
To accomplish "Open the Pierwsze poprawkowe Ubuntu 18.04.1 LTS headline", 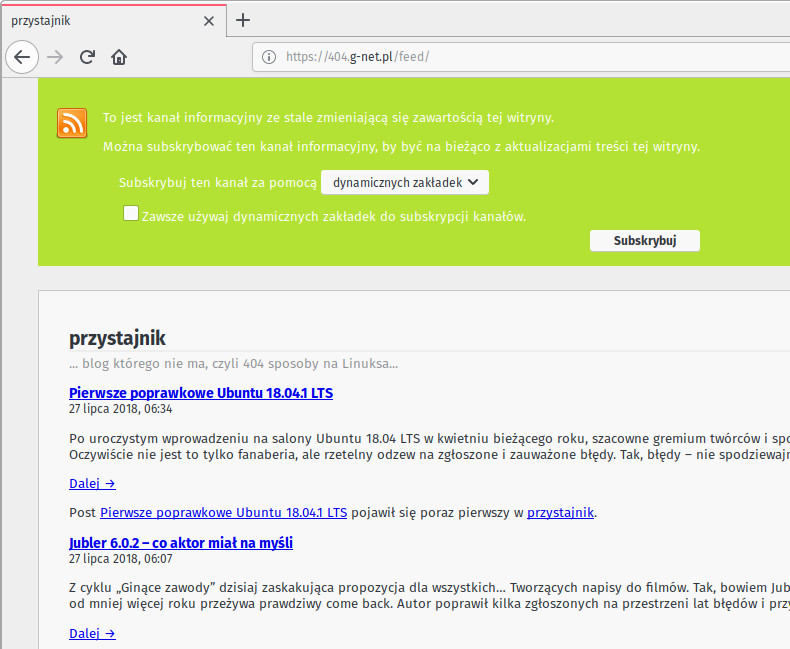I will tap(201, 393).
